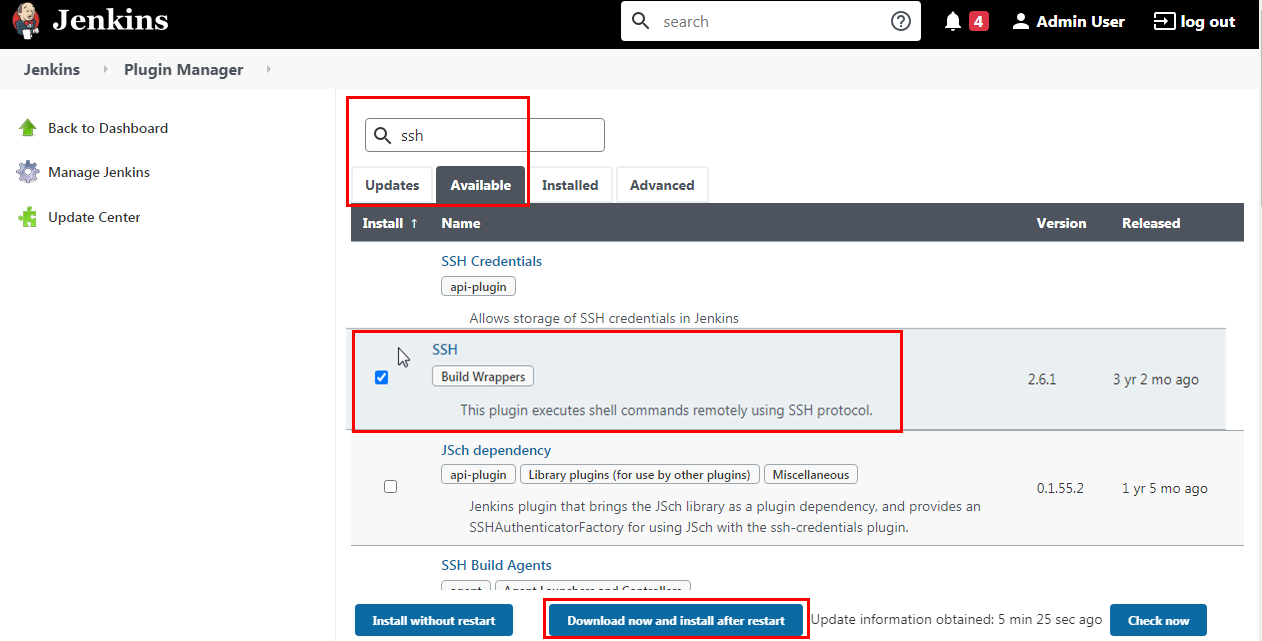Open the Installed tab
Image resolution: width=1262 pixels, height=641 pixels.
[570, 185]
